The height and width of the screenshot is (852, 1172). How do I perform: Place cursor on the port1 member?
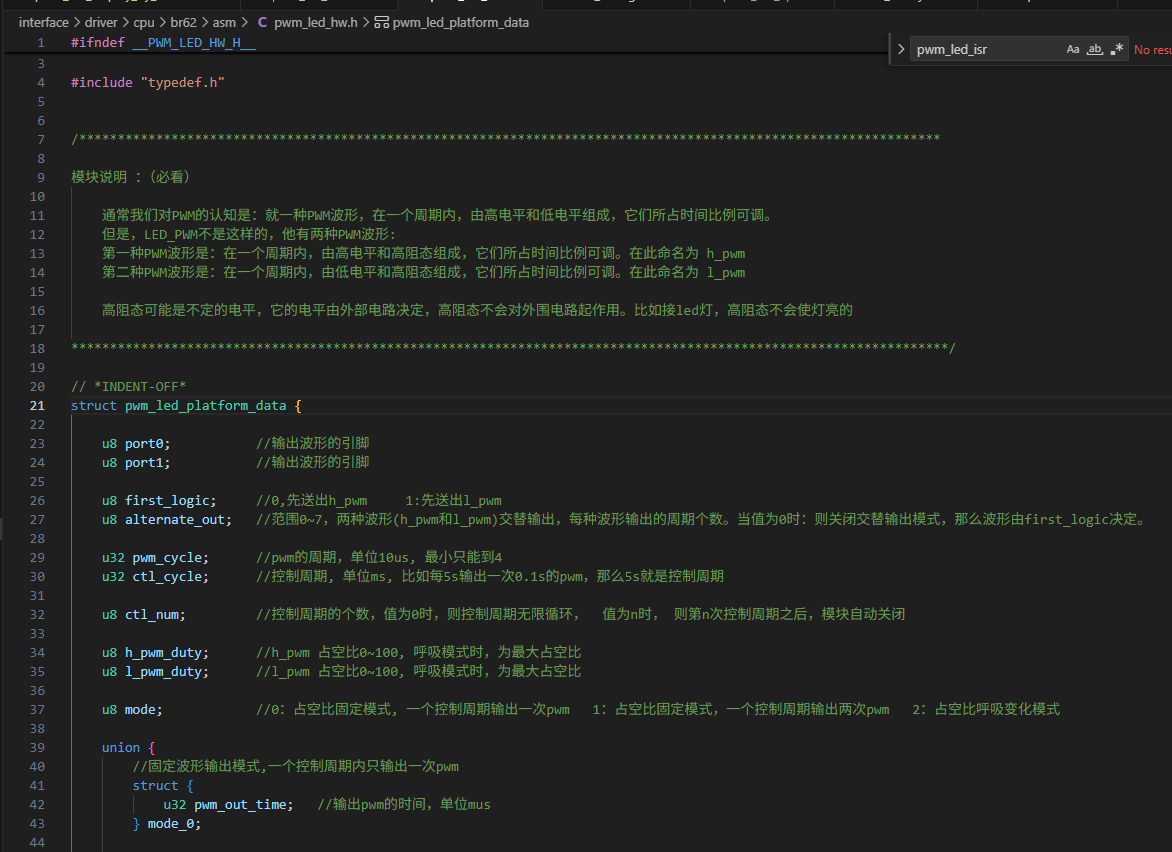click(145, 463)
